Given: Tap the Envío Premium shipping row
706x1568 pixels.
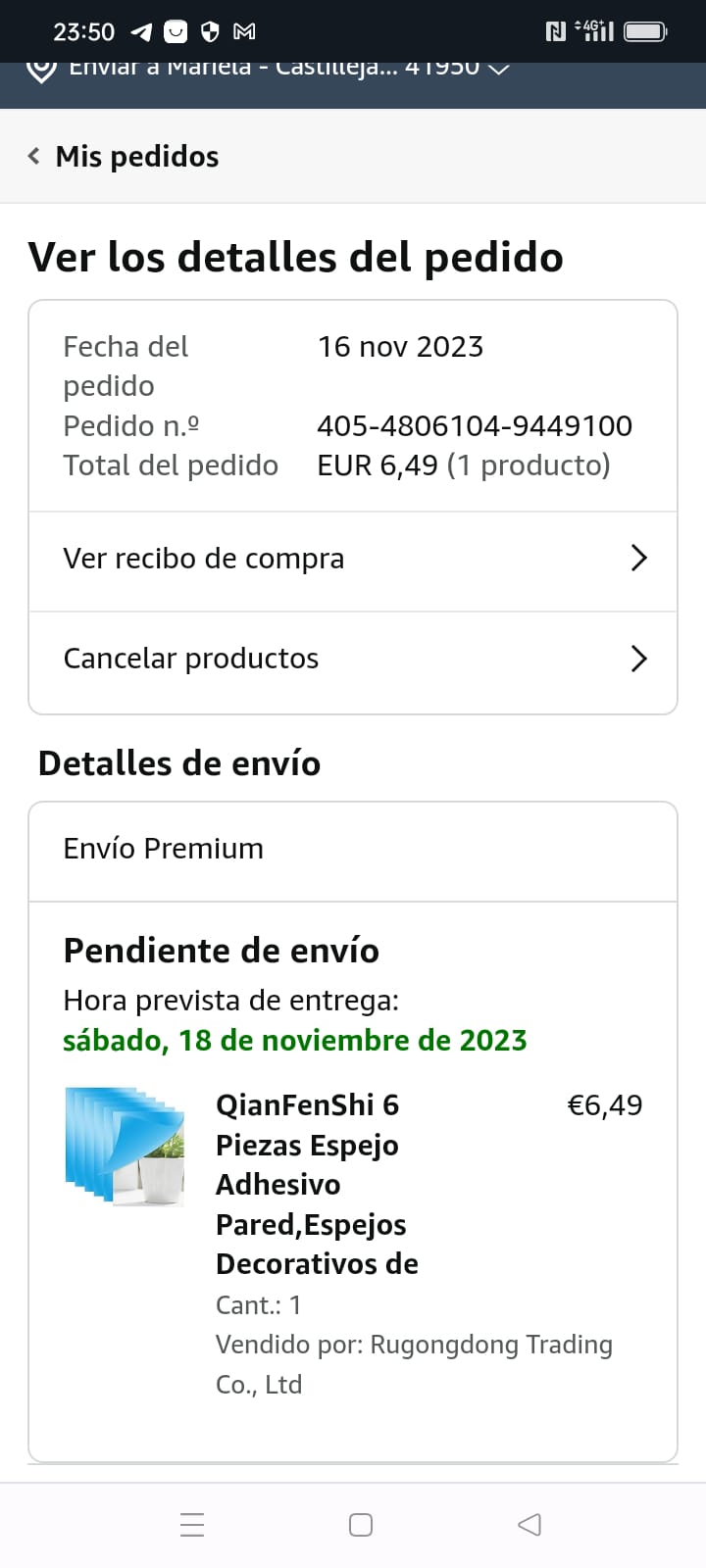Looking at the screenshot, I should click(353, 850).
